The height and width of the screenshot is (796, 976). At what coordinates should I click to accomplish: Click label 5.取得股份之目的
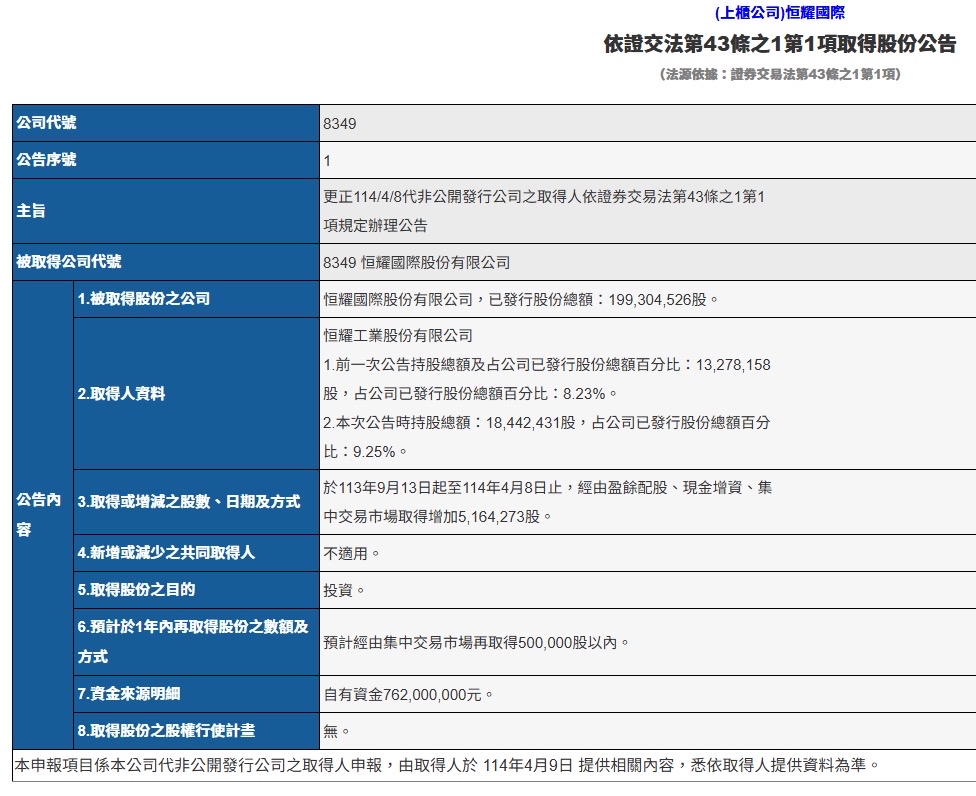tap(196, 589)
